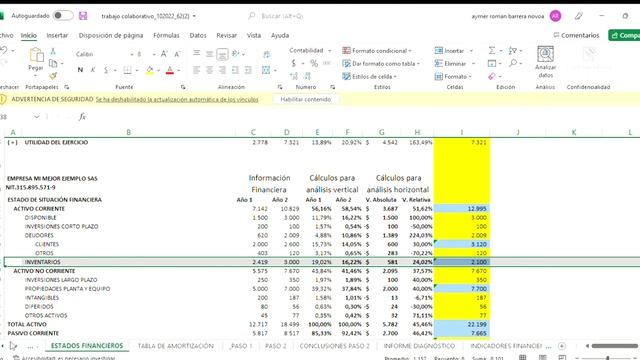The height and width of the screenshot is (360, 640).
Task: Click the Cut scissors icon
Action: coord(53,51)
